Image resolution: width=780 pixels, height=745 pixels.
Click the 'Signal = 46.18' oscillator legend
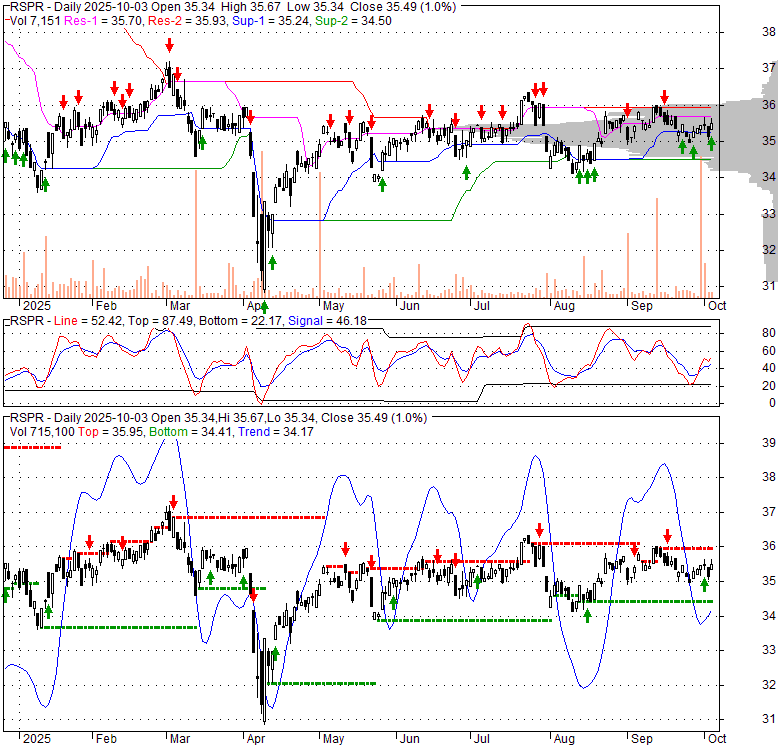(x=327, y=321)
